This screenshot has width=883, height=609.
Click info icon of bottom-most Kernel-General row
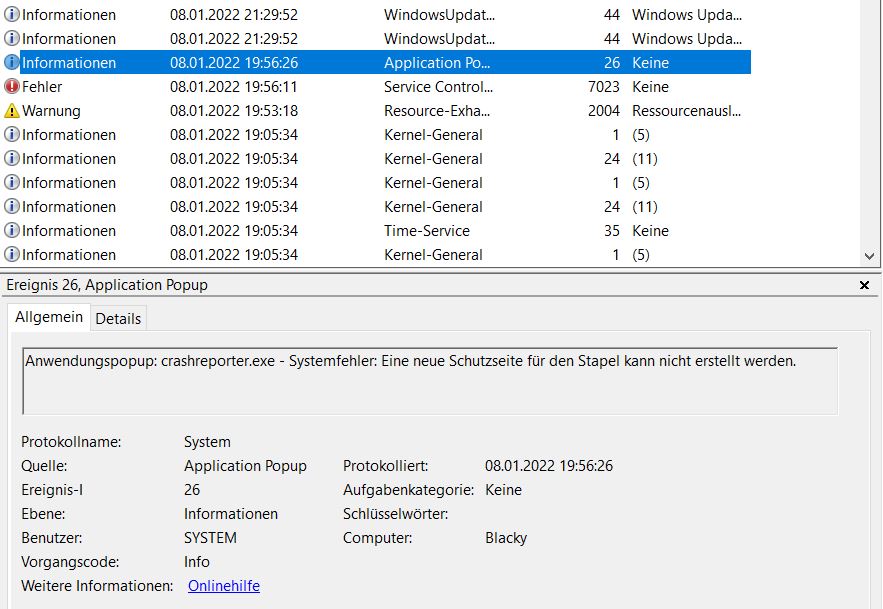coord(12,255)
